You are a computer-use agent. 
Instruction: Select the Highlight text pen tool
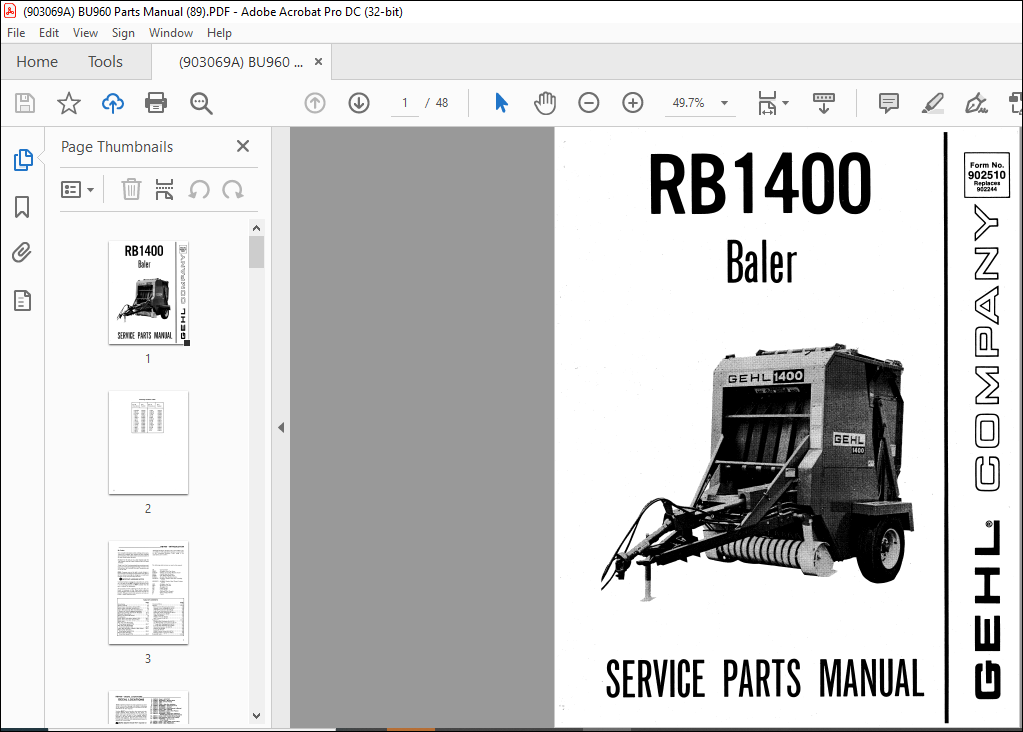(x=932, y=103)
